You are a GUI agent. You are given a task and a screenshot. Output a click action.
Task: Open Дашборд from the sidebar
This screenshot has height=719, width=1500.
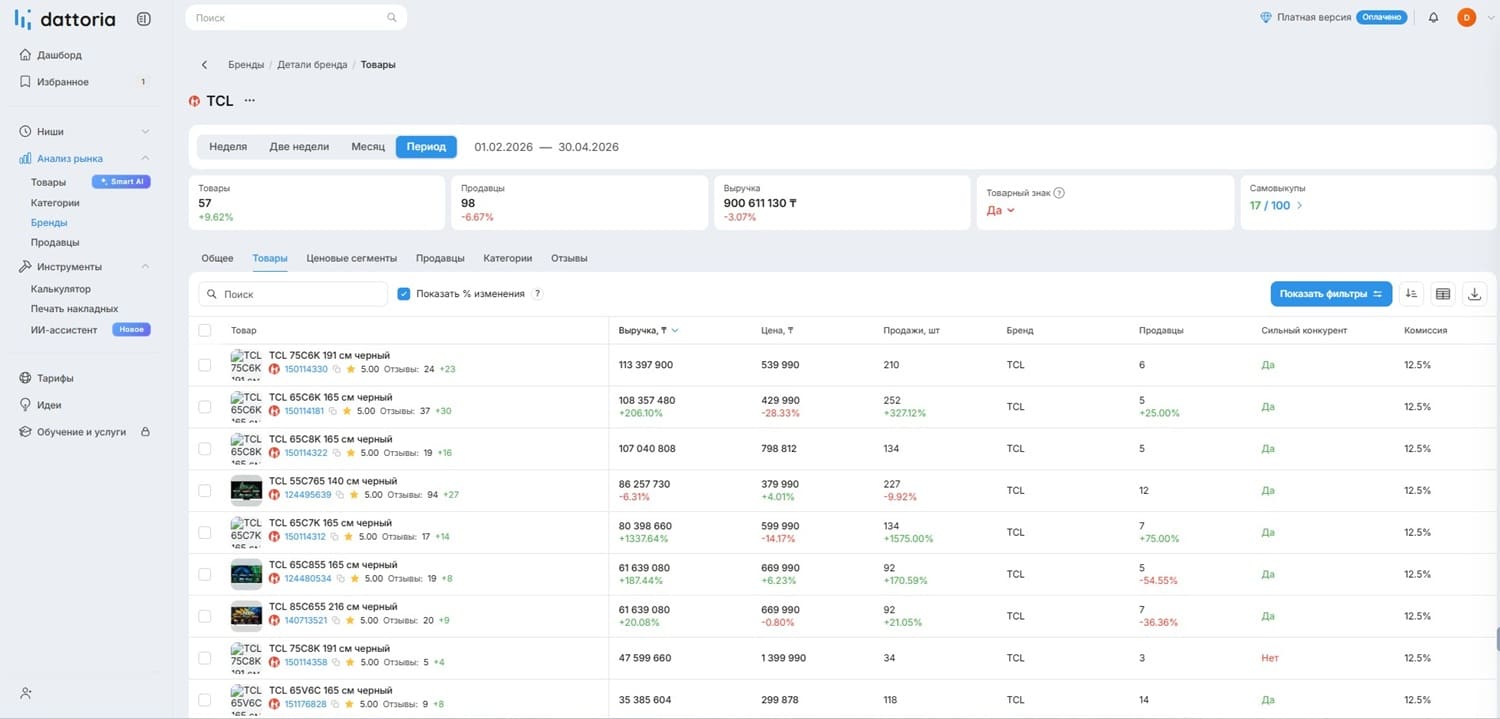59,55
